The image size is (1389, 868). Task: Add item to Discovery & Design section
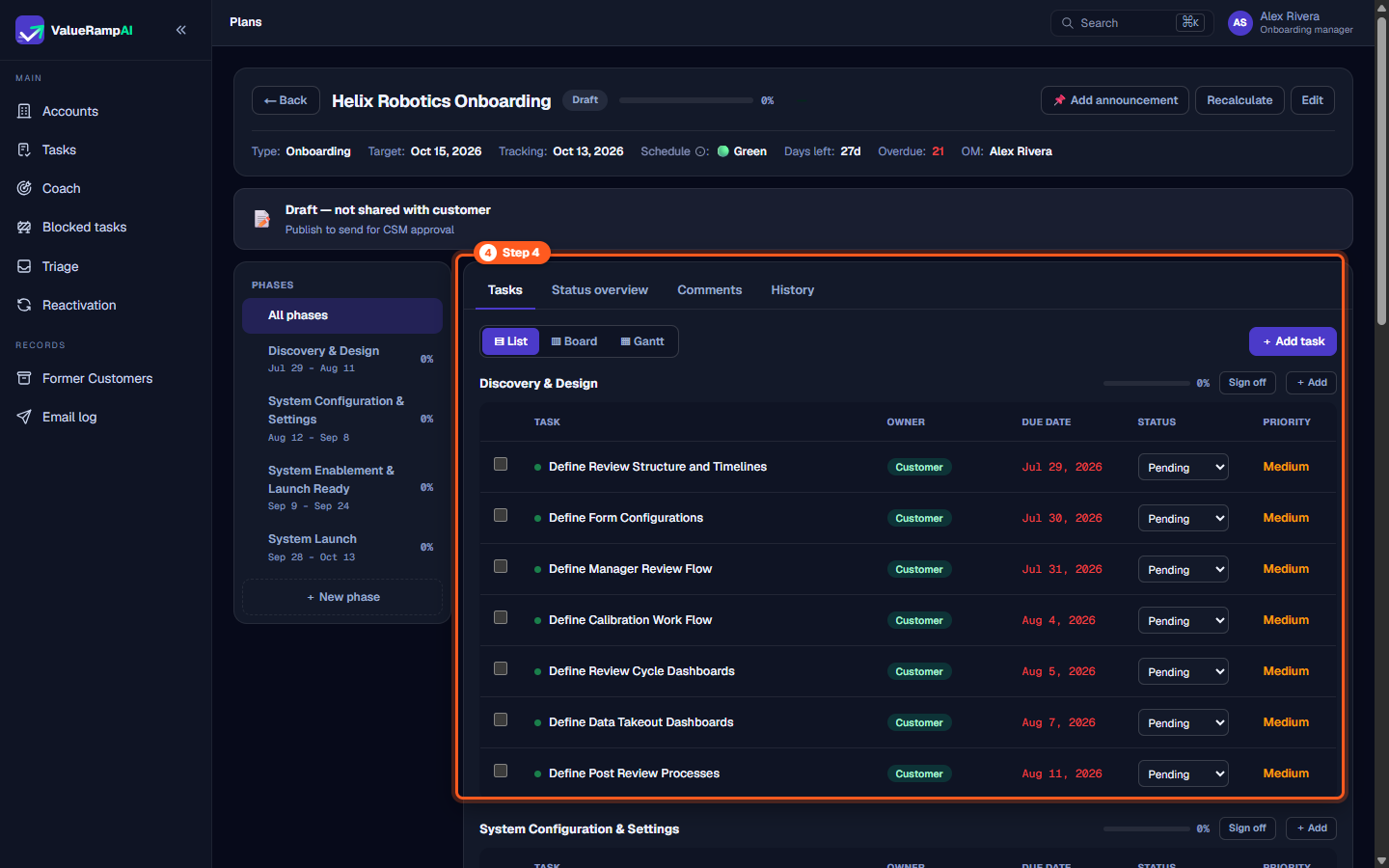(x=1312, y=383)
